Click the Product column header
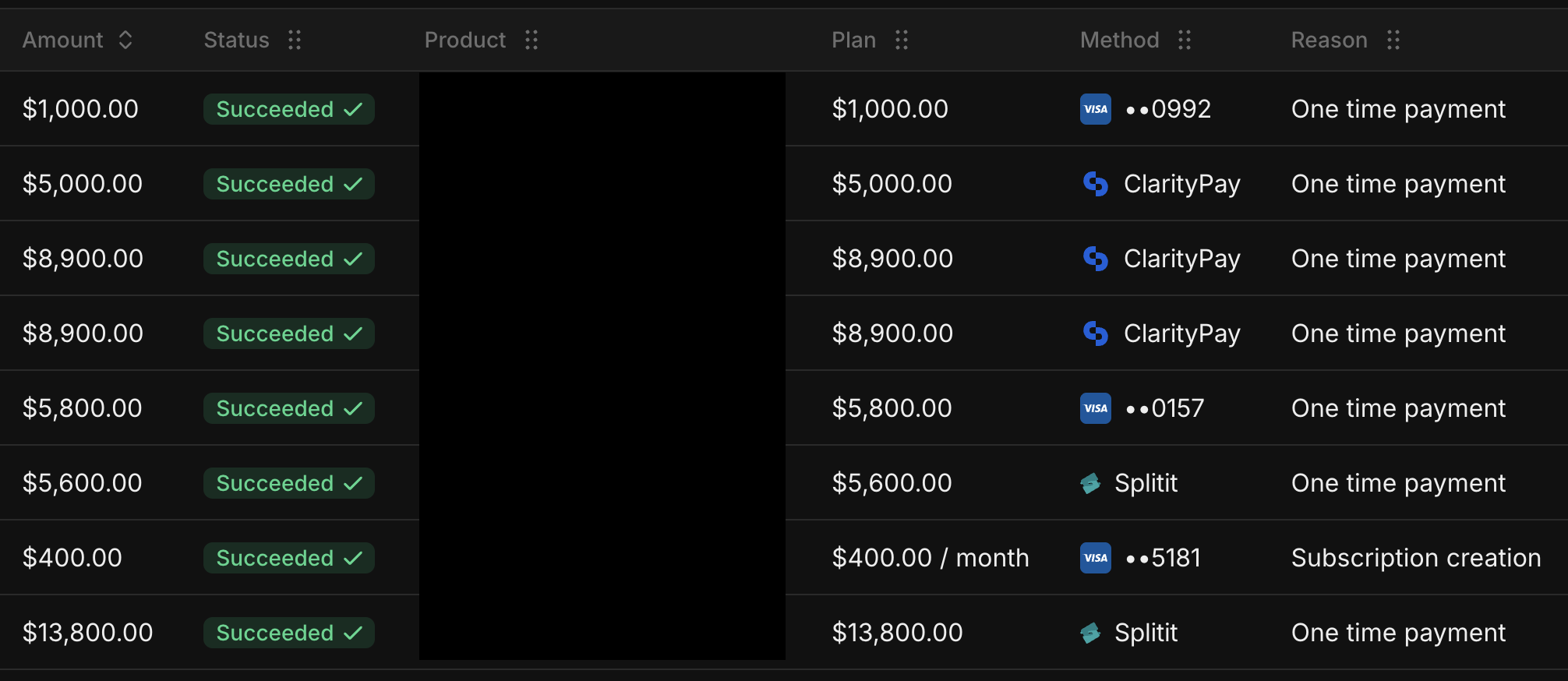1568x681 pixels. pyautogui.click(x=465, y=40)
